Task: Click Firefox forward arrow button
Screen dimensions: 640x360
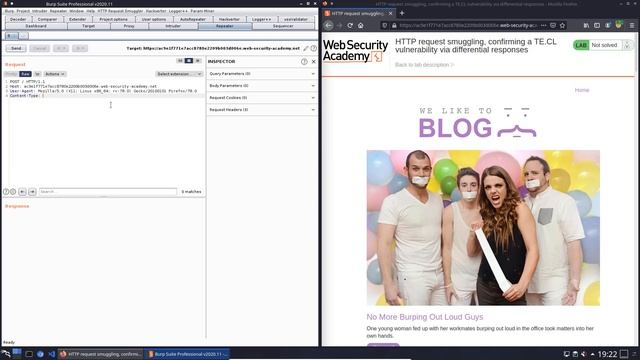Action: click(340, 25)
